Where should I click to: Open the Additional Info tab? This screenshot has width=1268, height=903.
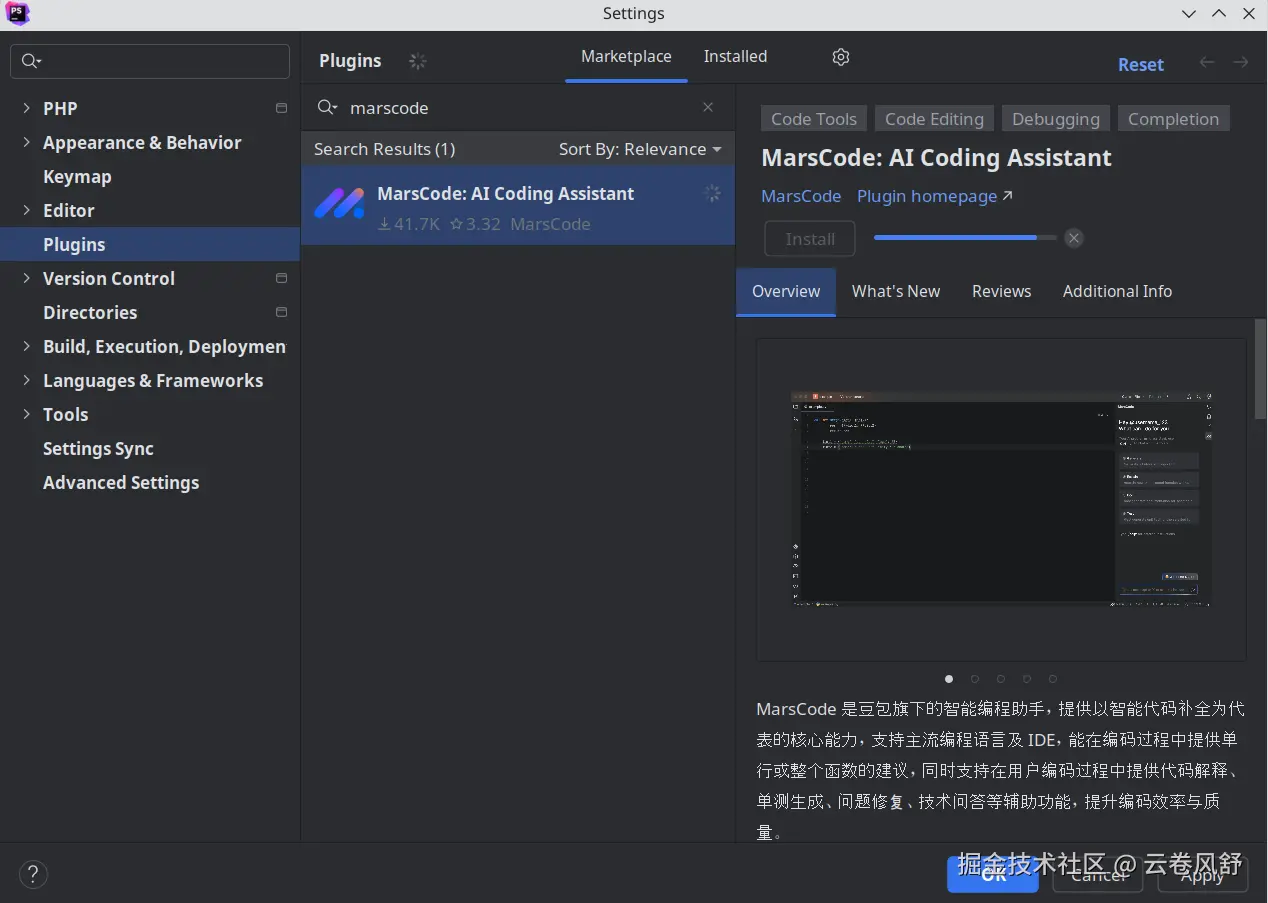point(1117,291)
